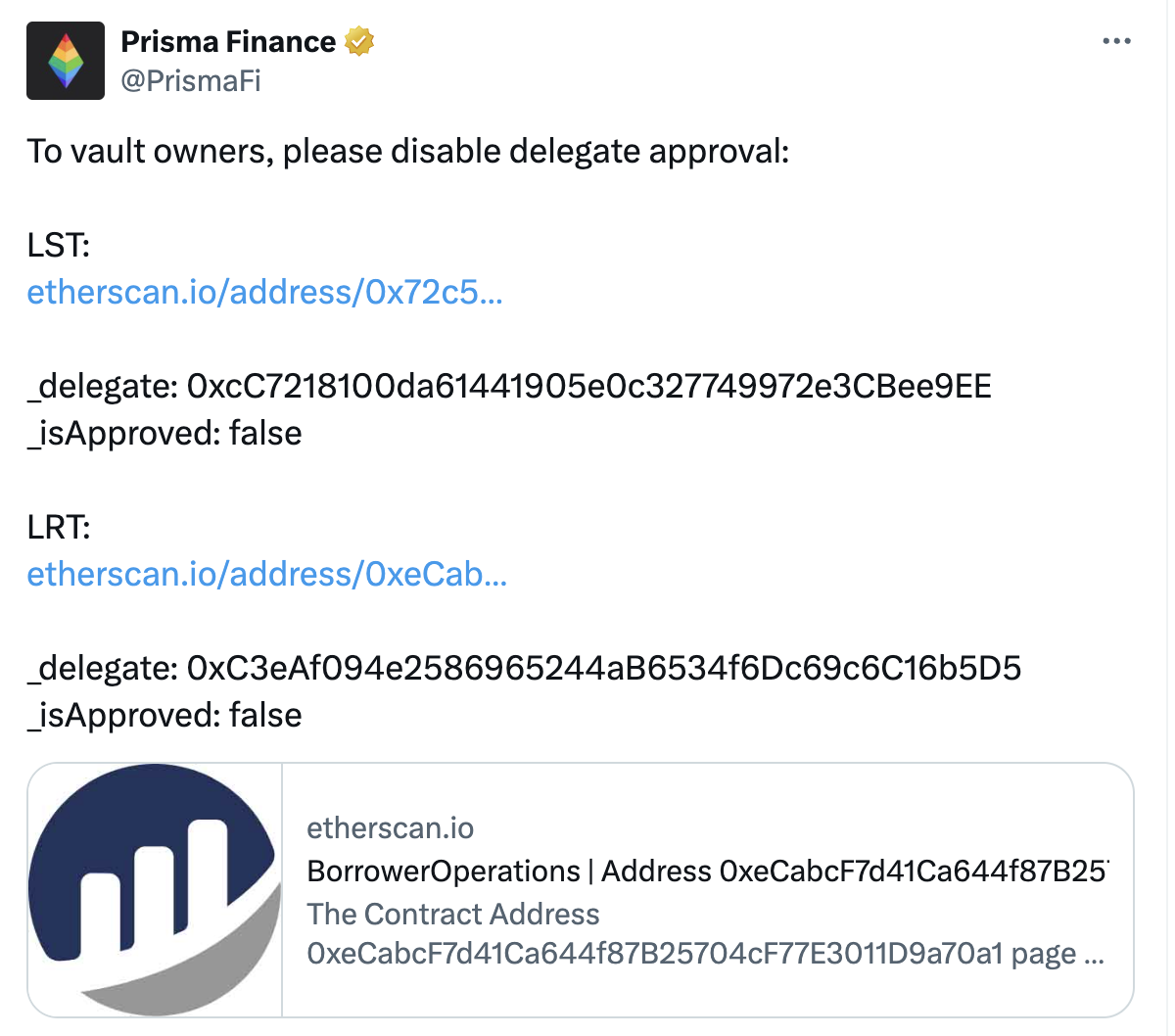This screenshot has width=1175, height=1036.
Task: Select the LRT _delegate address text
Action: (x=524, y=668)
